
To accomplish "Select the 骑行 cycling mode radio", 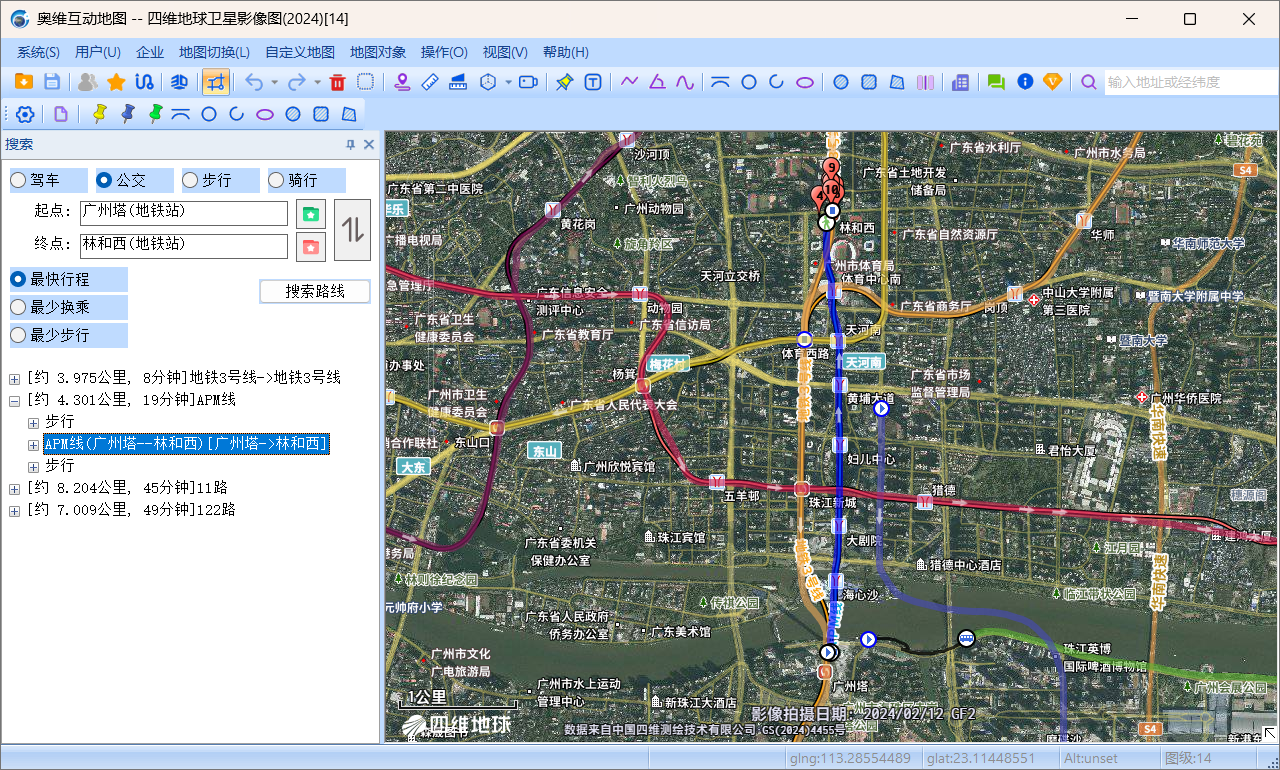I will click(x=276, y=180).
